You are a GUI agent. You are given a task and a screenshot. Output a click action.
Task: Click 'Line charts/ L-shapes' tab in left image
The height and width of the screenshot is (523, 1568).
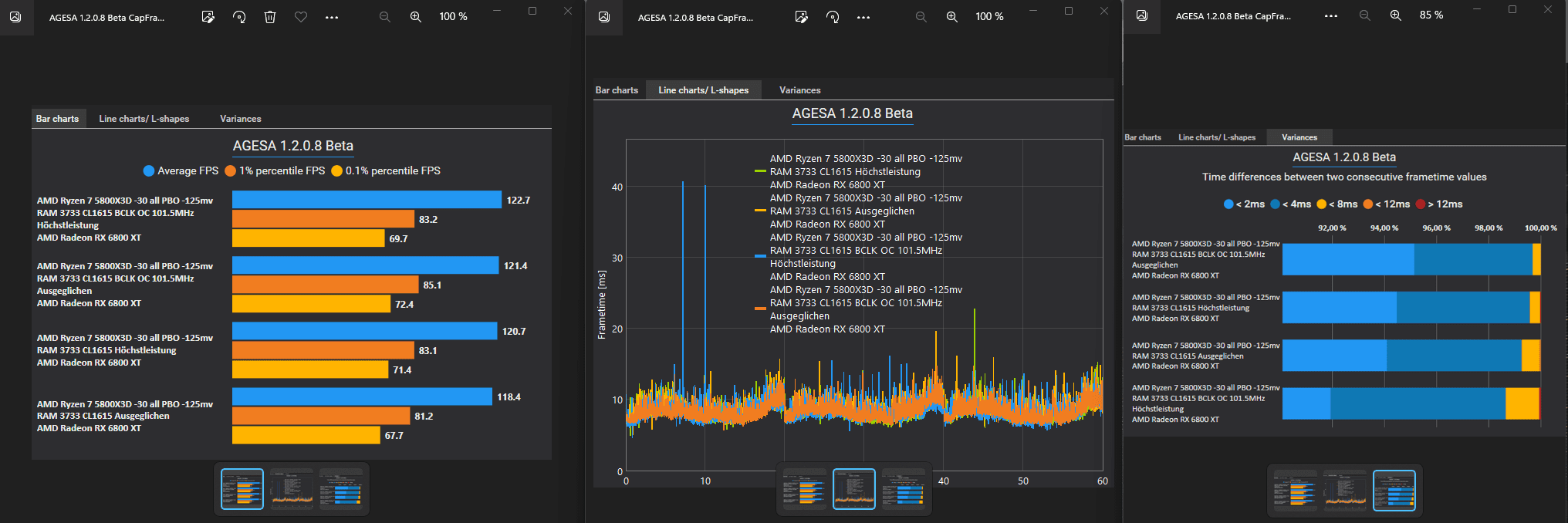(x=144, y=119)
